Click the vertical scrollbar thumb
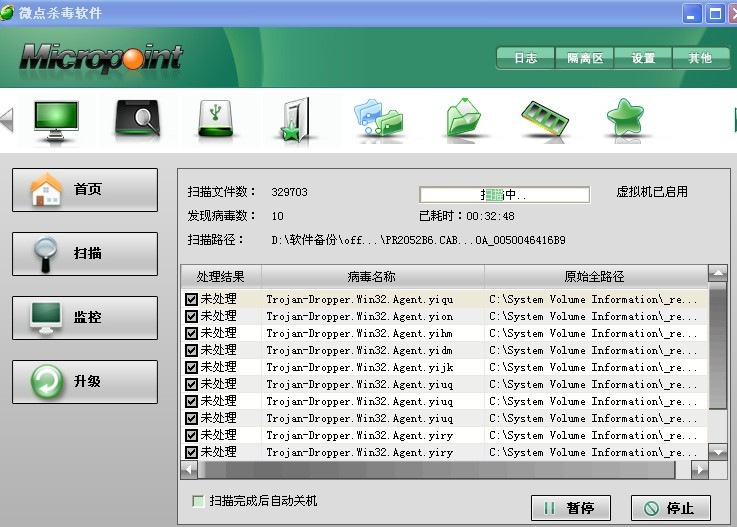This screenshot has width=737, height=527. tap(718, 346)
